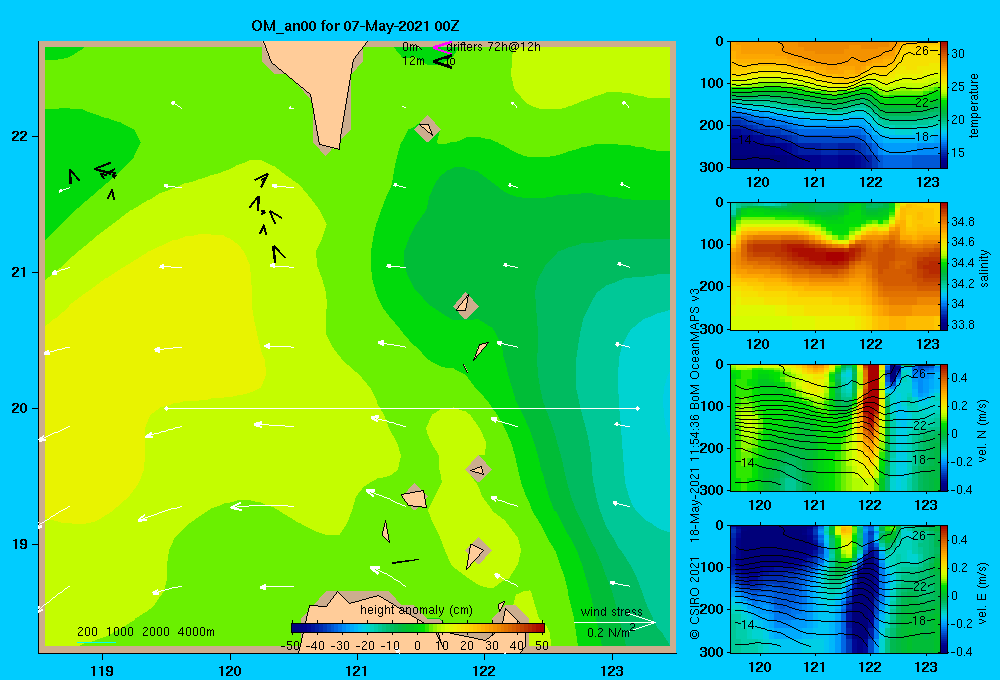This screenshot has height=680, width=1000.
Task: Click the '0.2 N/m2' wind stress value
Action: (611, 632)
